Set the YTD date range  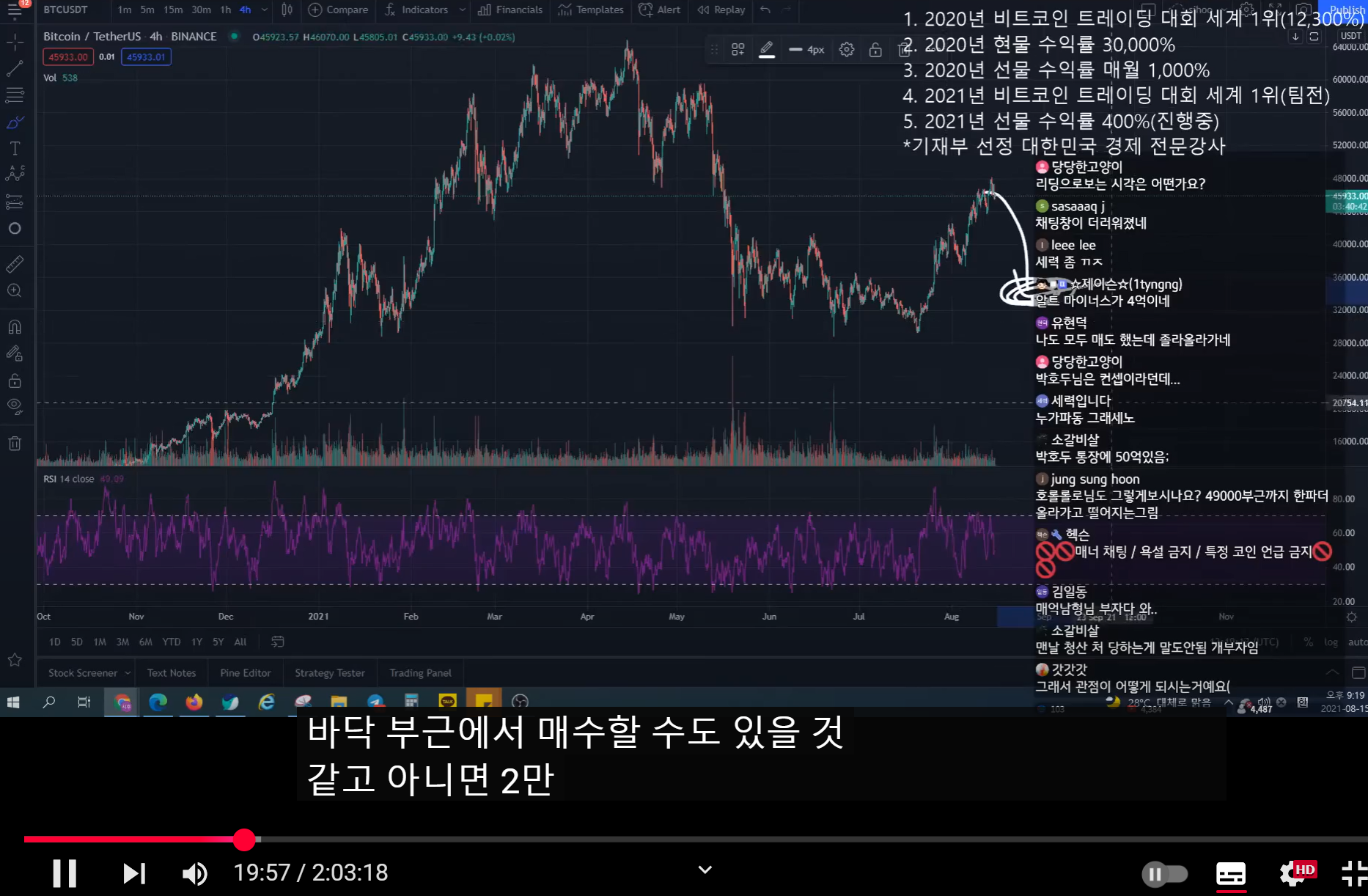(172, 642)
